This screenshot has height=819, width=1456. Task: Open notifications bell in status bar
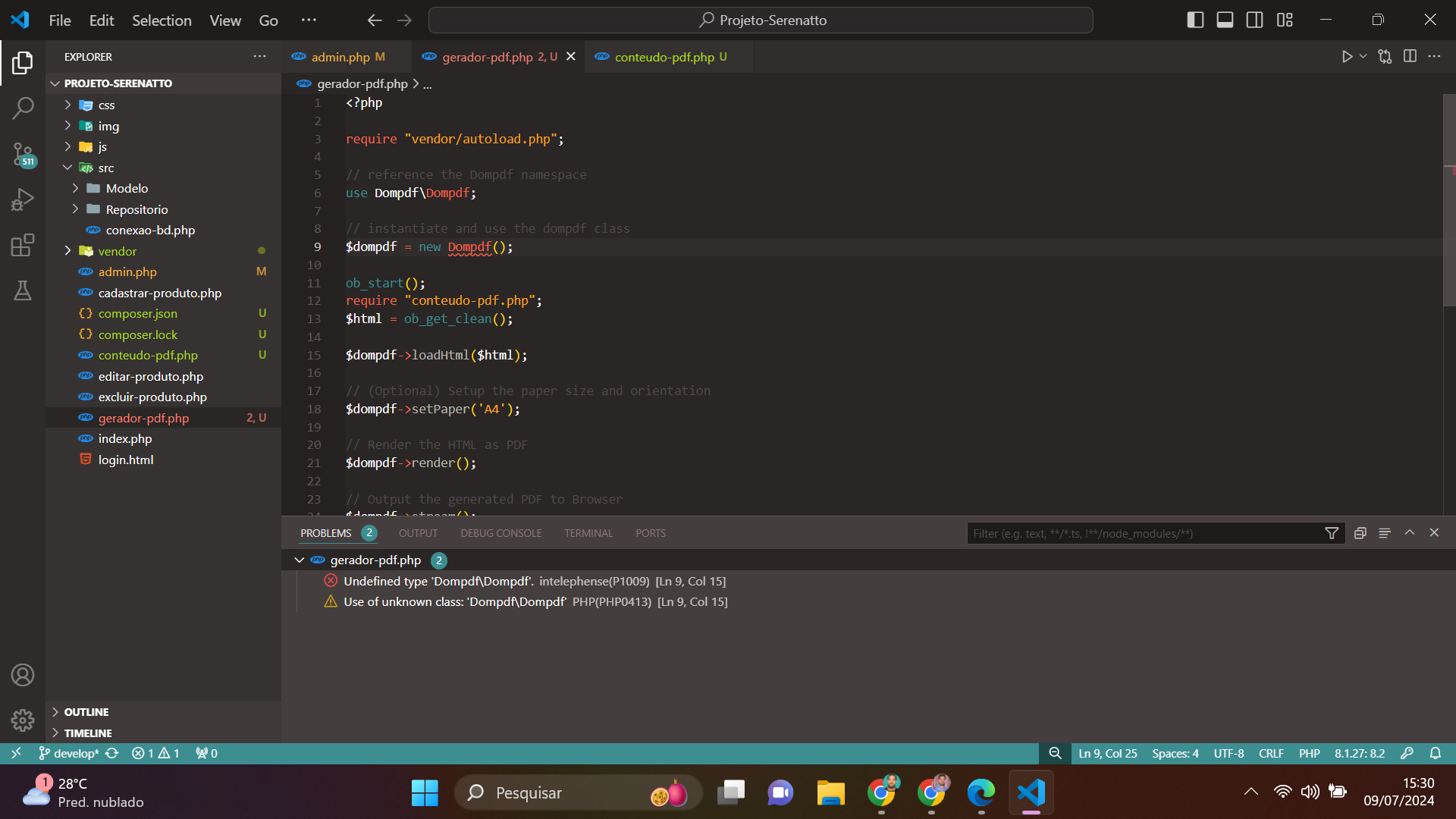pyautogui.click(x=1435, y=753)
